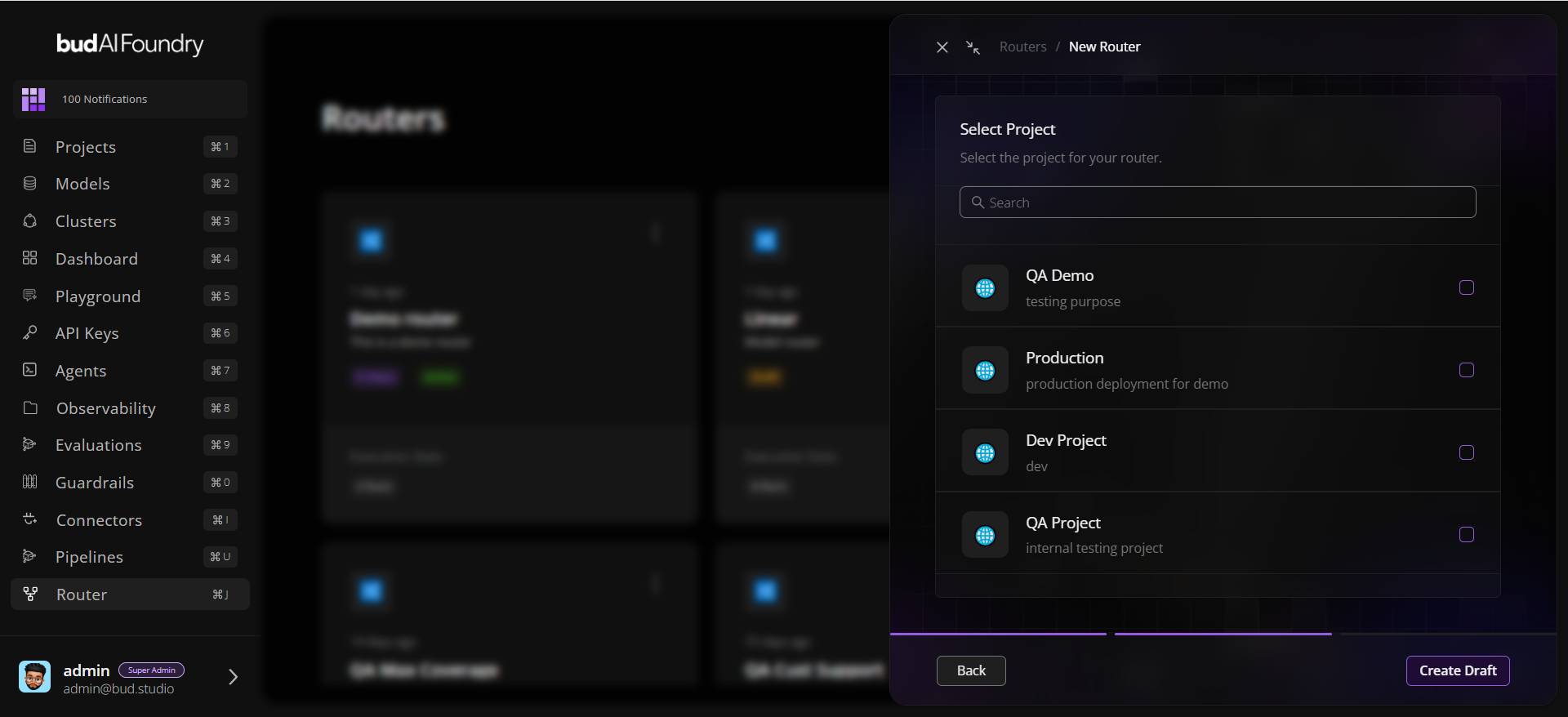This screenshot has width=1568, height=717.
Task: Go to Observability section
Action: [x=131, y=408]
